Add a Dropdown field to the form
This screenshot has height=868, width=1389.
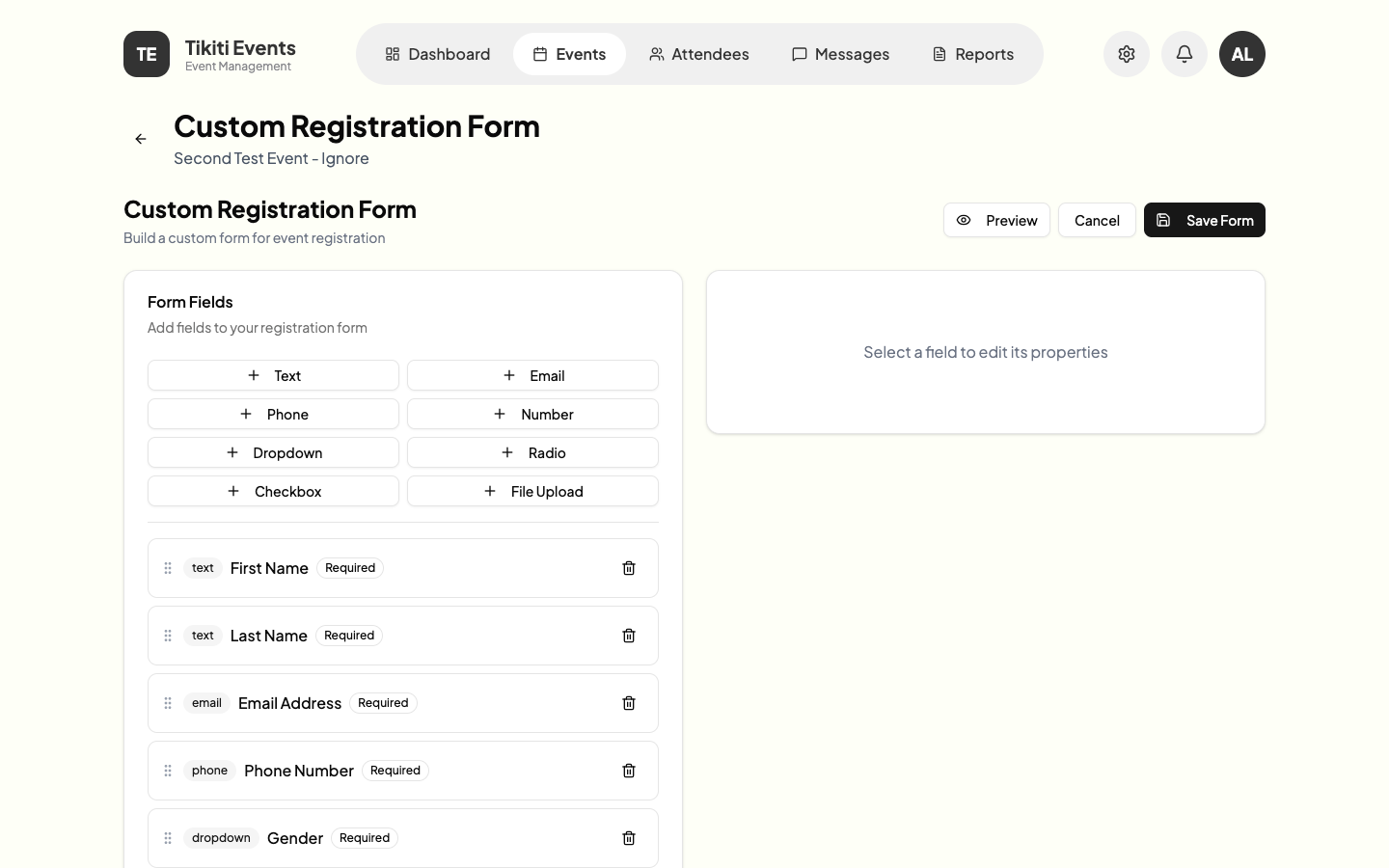point(273,452)
